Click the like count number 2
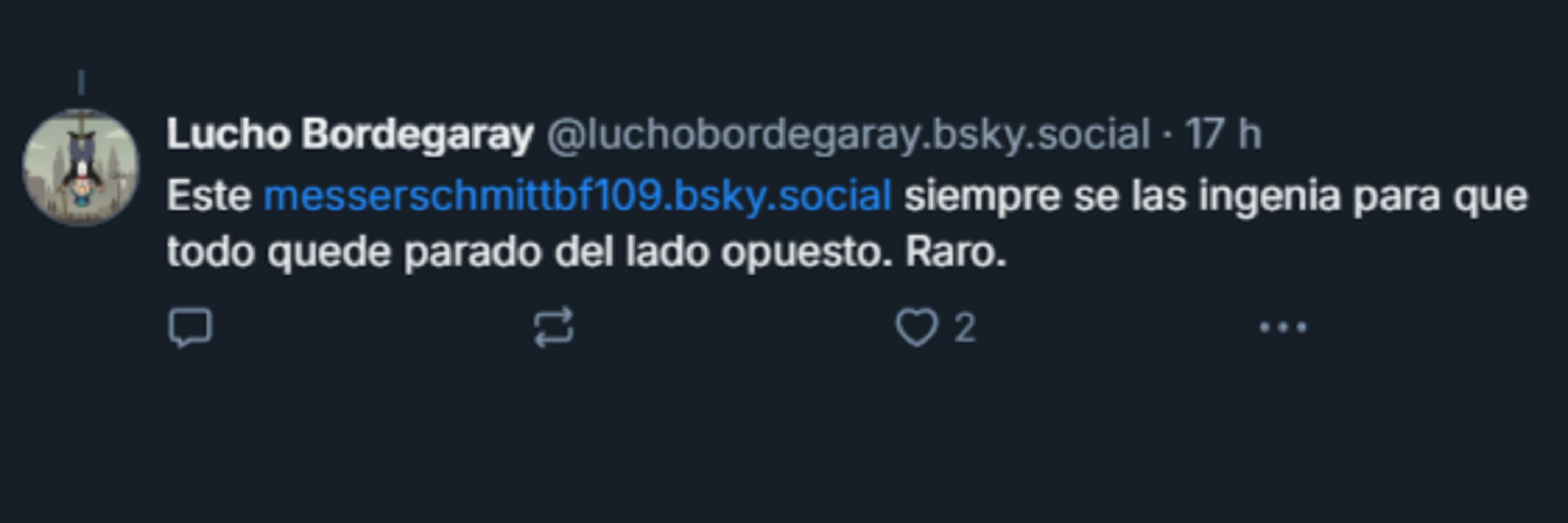The image size is (1568, 523). tap(965, 327)
